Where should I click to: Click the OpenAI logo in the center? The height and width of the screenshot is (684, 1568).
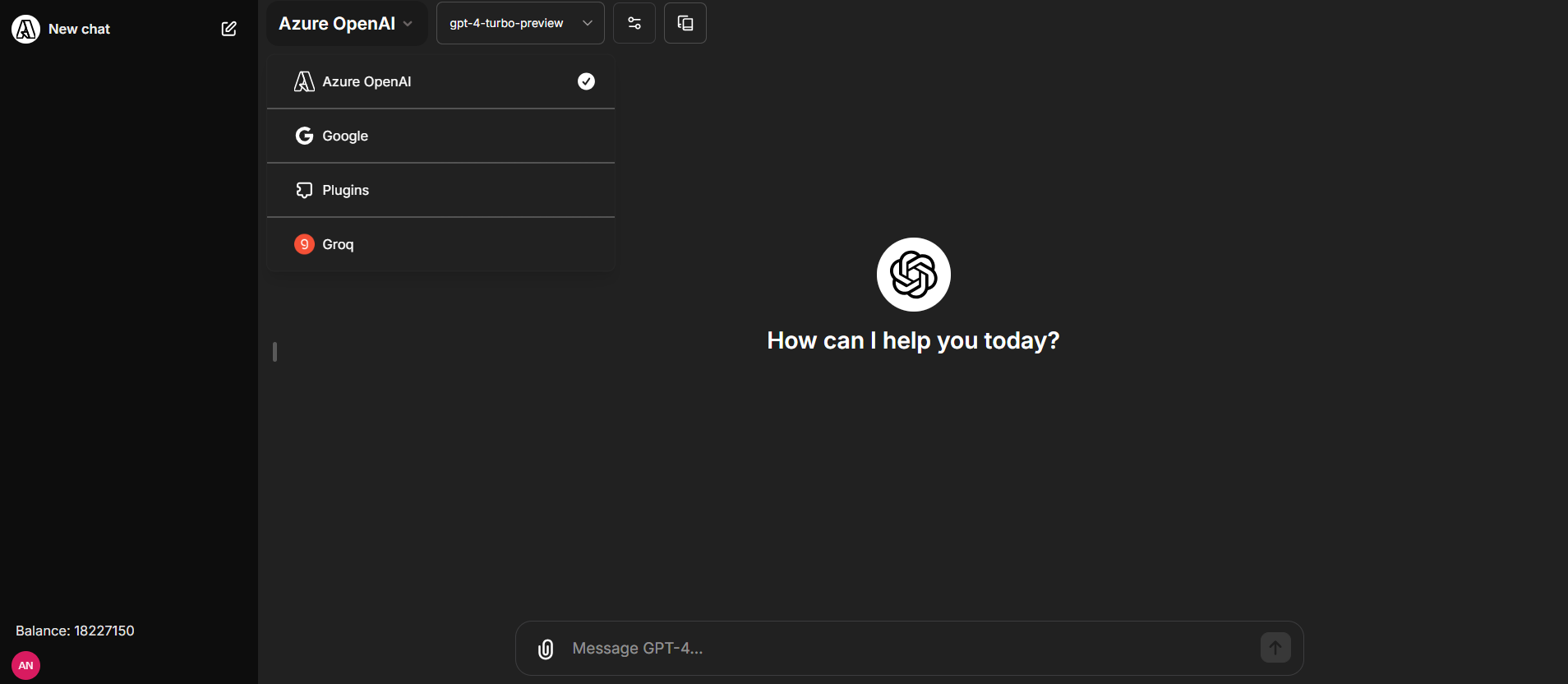913,275
